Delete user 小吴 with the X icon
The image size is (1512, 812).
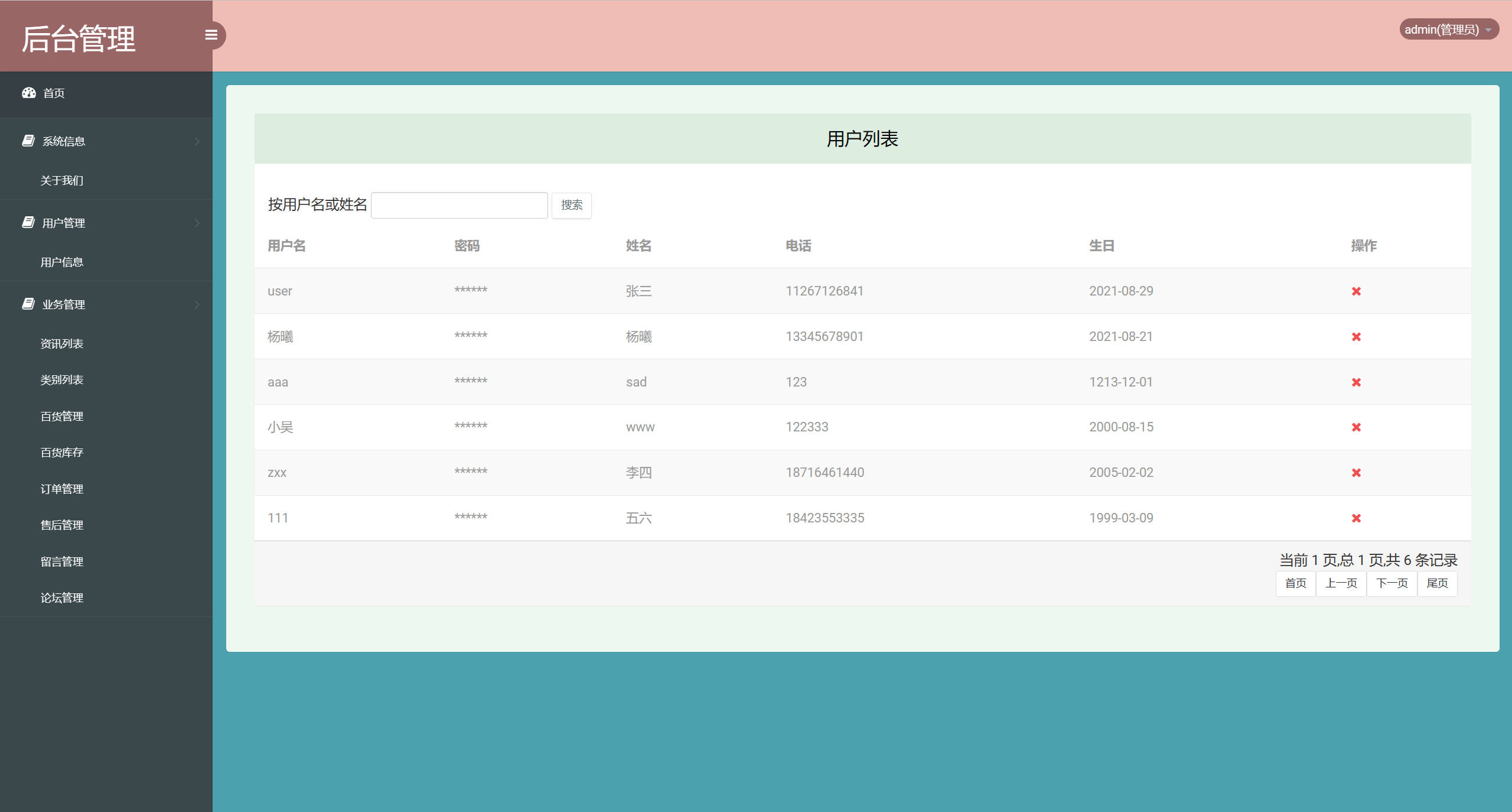pos(1356,427)
